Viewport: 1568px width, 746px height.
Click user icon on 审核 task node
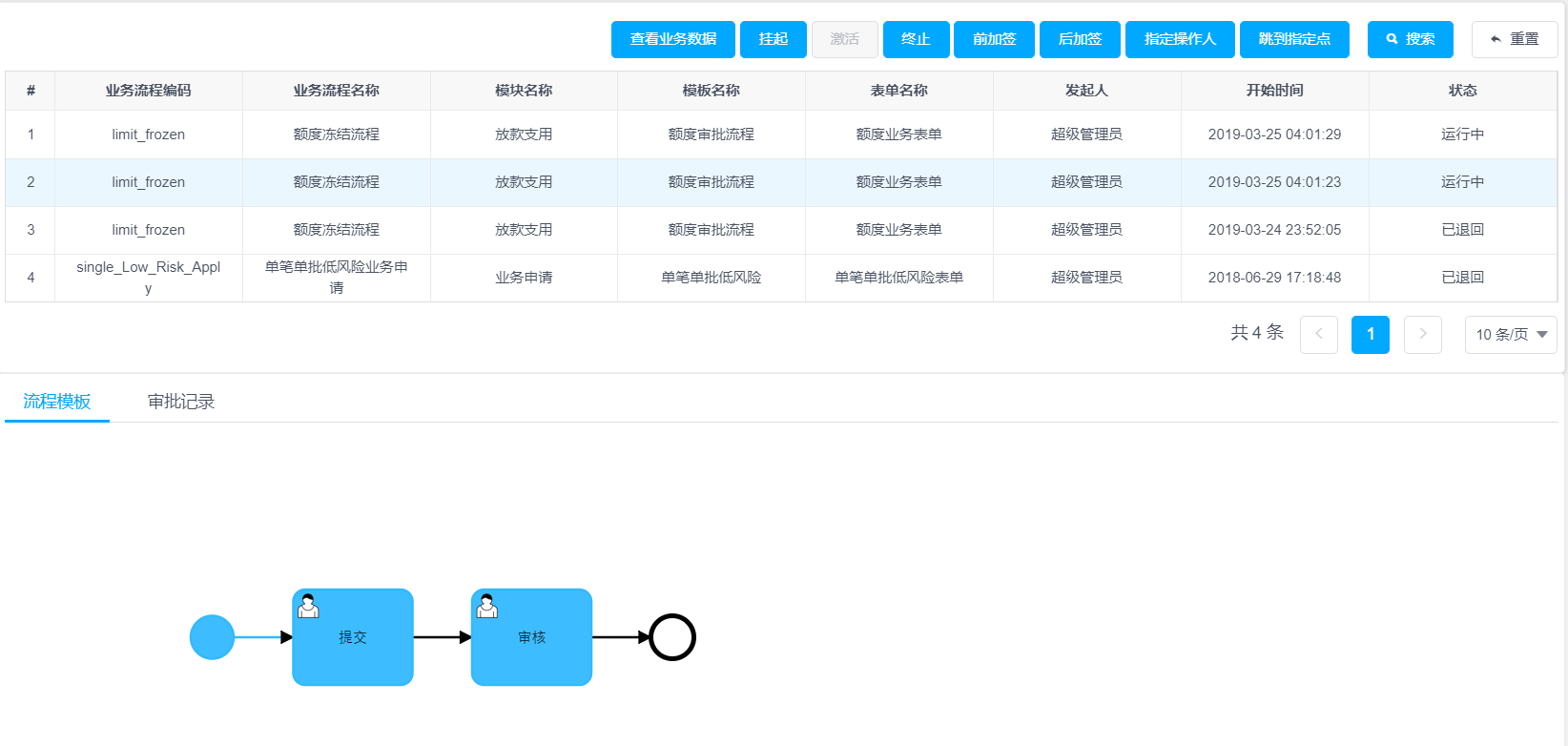(x=486, y=606)
